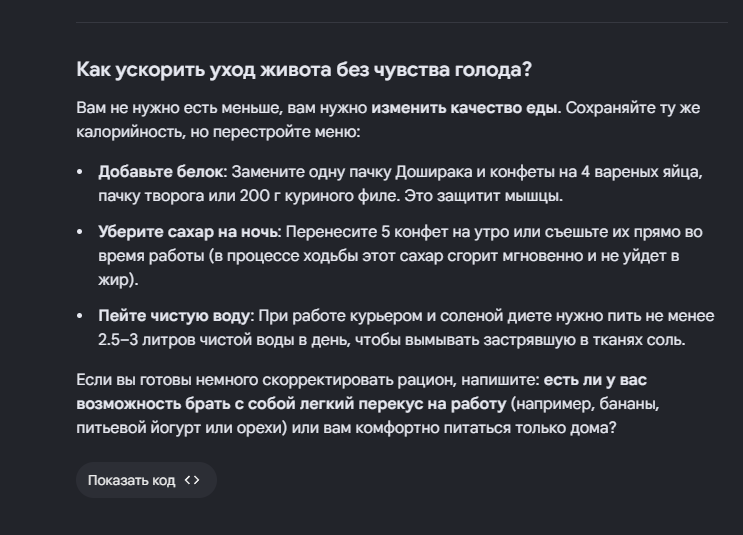Click the bullet dot before Уберите сахар
The width and height of the screenshot is (743, 535).
(x=80, y=232)
